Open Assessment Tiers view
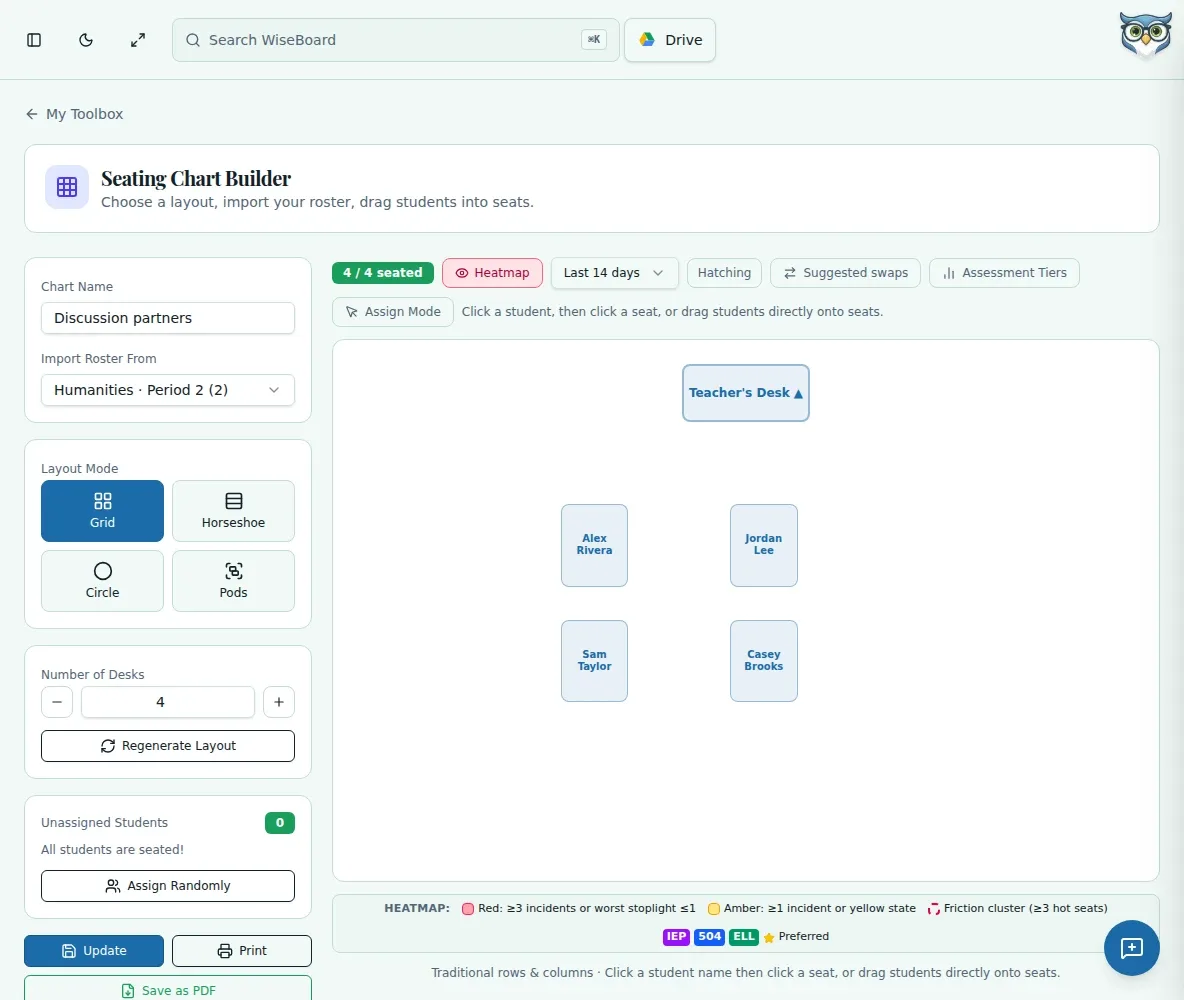This screenshot has width=1184, height=1000. coord(1004,273)
